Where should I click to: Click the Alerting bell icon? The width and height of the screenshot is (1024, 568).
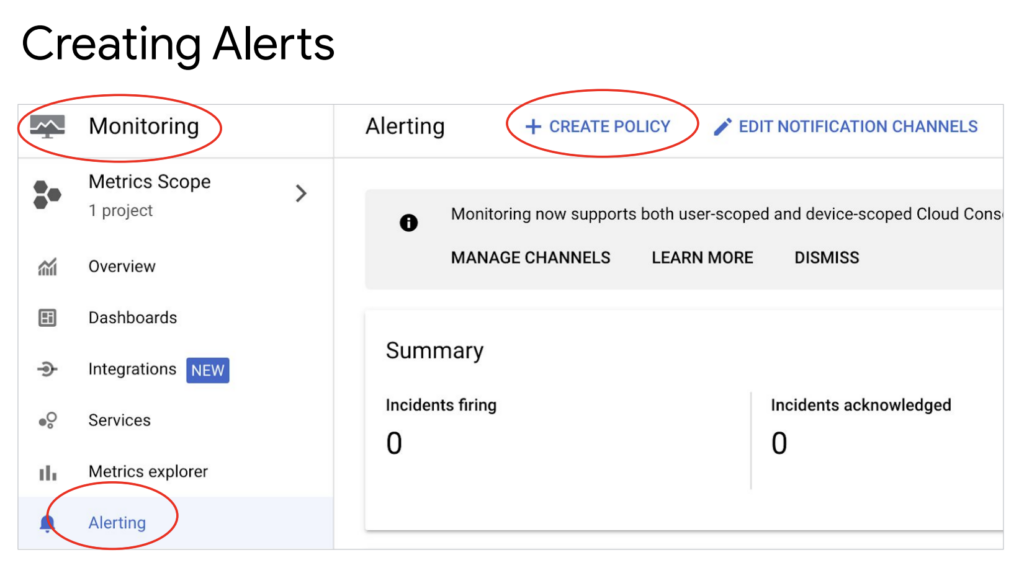(x=47, y=523)
